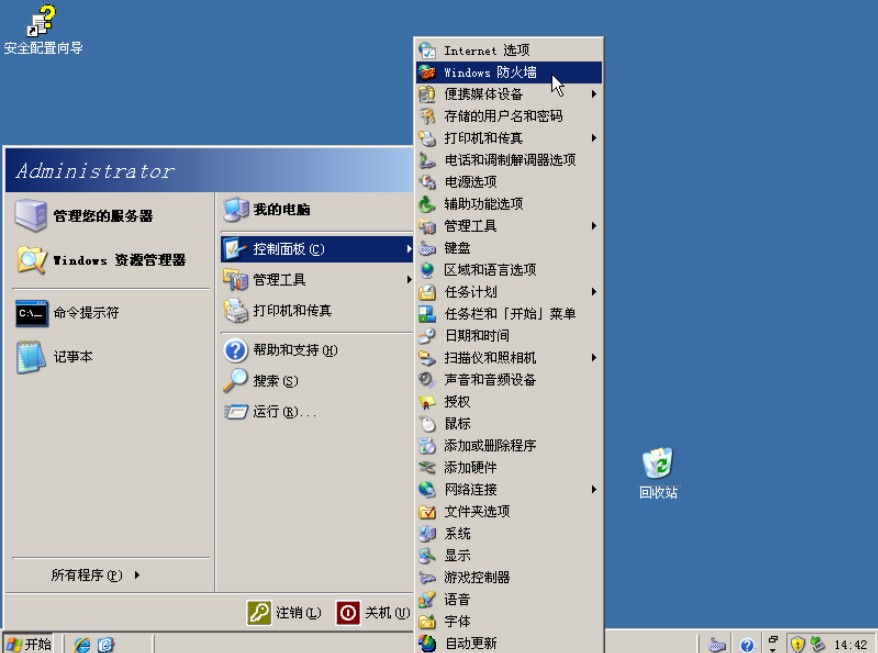The height and width of the screenshot is (653, 878).
Task: Click the 注销(L) log off button
Action: point(284,612)
